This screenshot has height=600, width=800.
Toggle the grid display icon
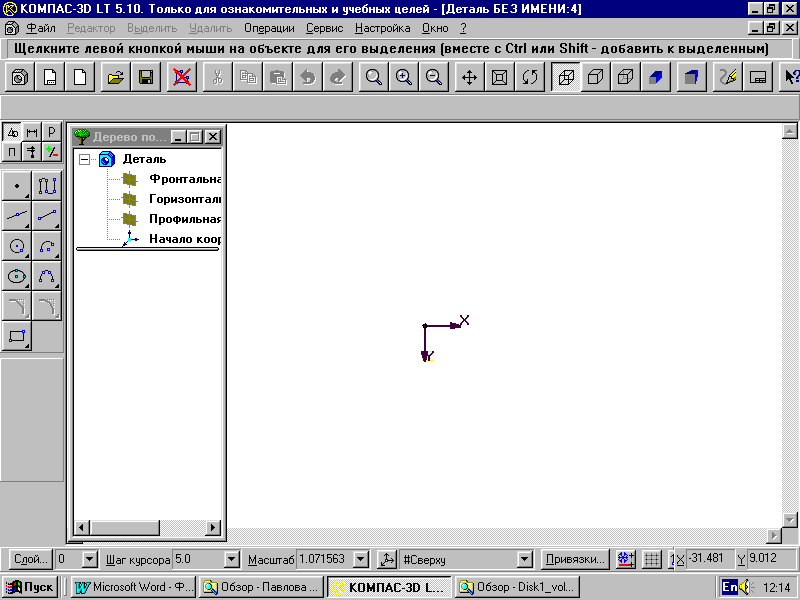tap(652, 560)
